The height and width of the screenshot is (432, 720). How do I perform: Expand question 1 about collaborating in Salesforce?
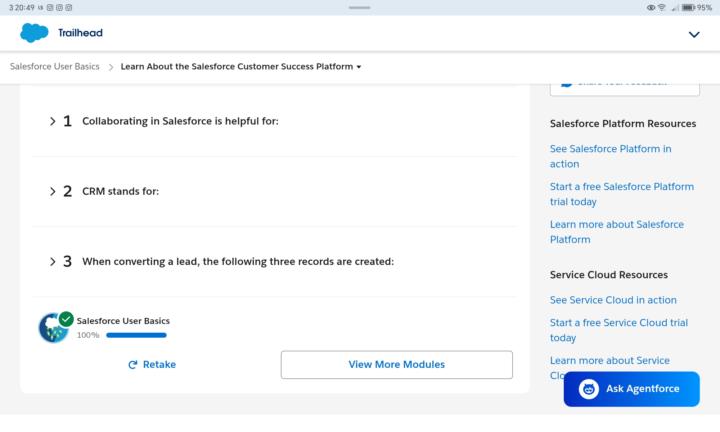point(53,121)
